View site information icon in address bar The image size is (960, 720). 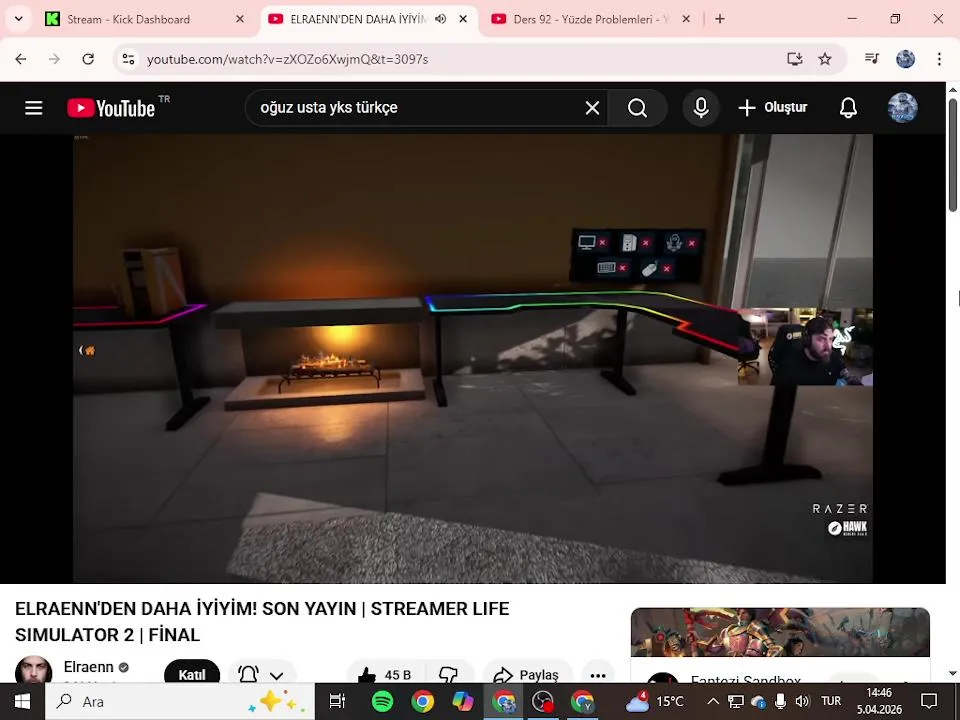(129, 59)
